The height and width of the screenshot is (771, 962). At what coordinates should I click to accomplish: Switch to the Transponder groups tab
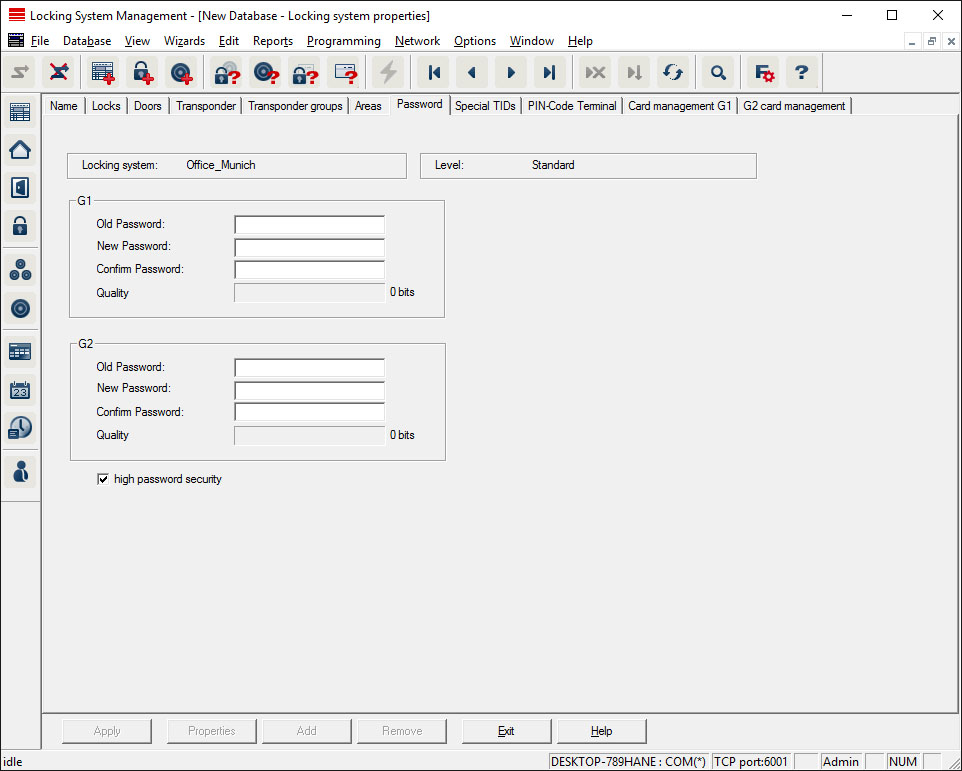click(295, 106)
